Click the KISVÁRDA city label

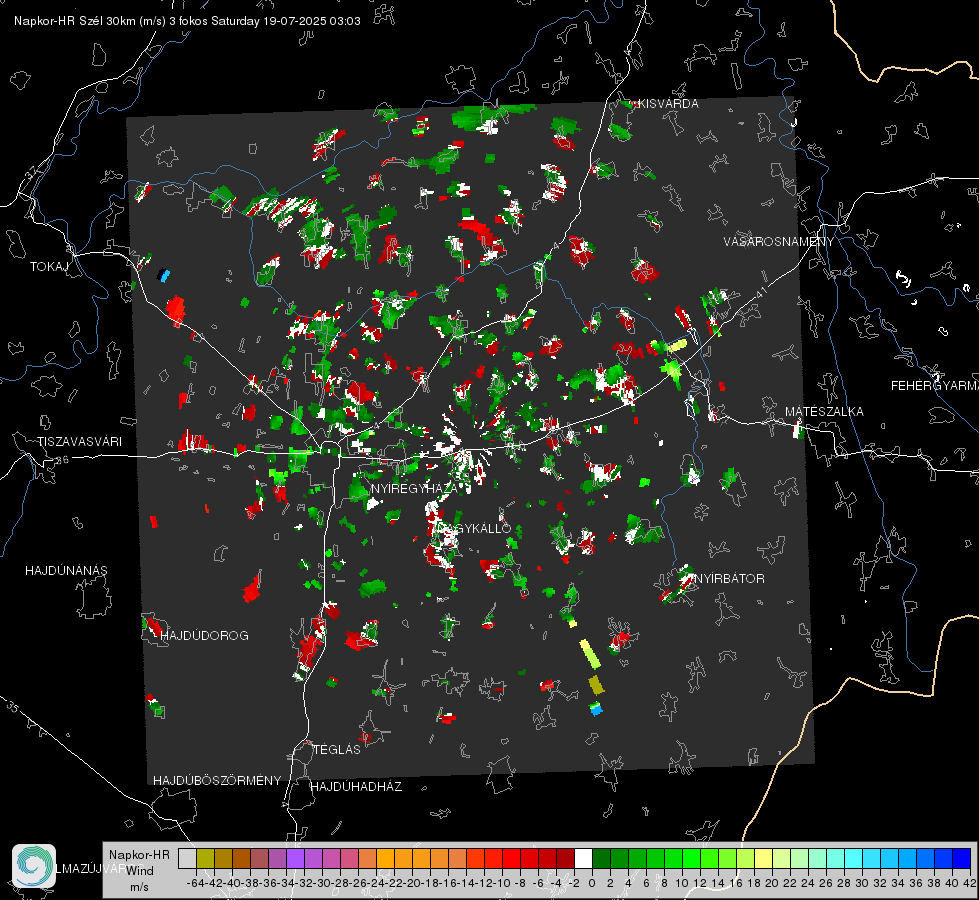pos(667,104)
